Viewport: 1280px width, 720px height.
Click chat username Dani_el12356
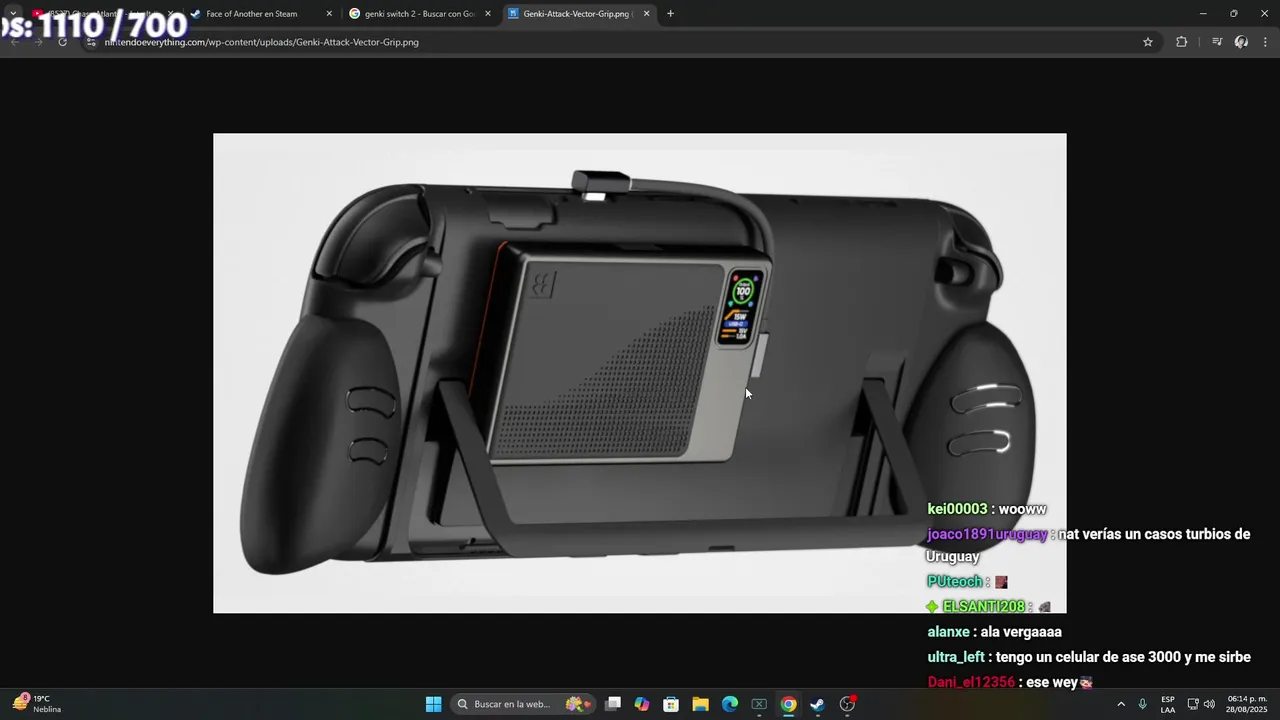coord(971,682)
